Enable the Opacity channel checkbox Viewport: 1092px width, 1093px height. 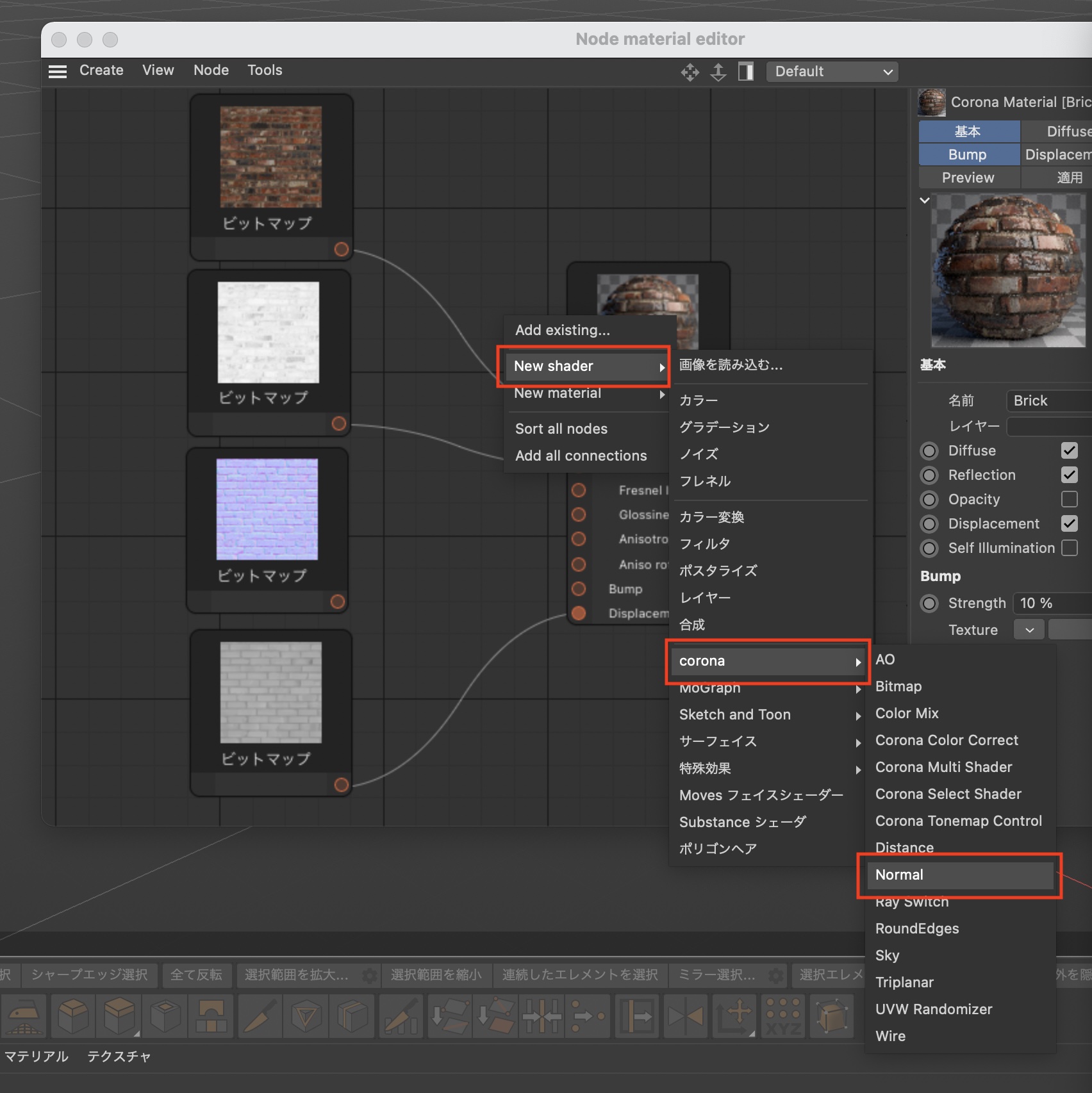coord(1069,499)
